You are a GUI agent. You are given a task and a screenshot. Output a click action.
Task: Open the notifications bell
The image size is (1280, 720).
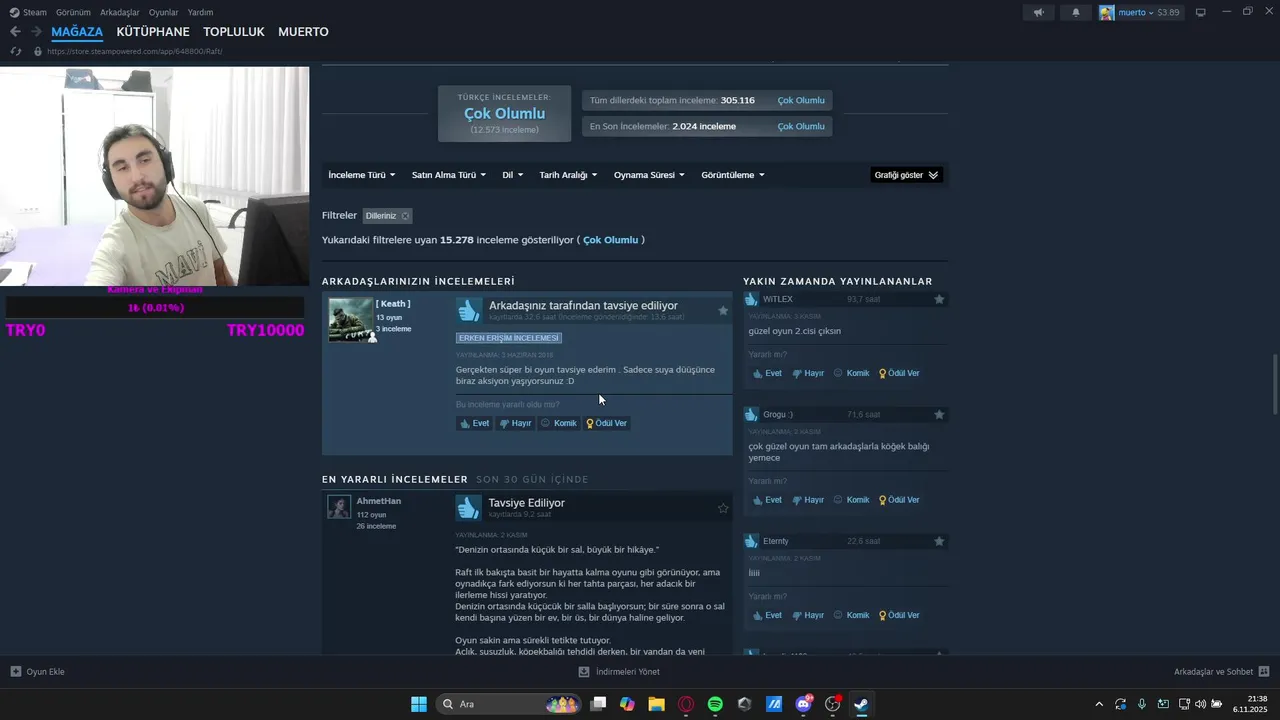pos(1076,12)
